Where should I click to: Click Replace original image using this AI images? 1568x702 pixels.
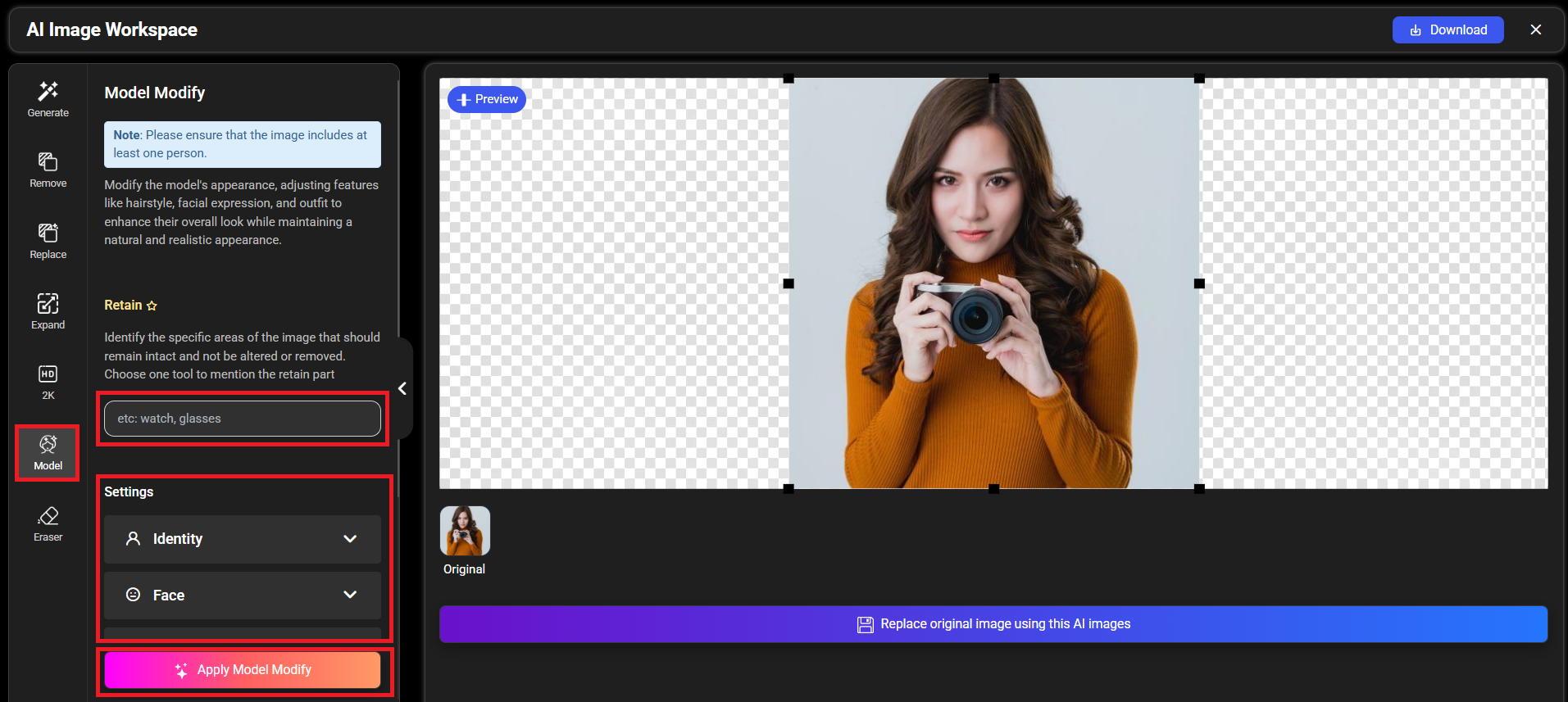993,624
